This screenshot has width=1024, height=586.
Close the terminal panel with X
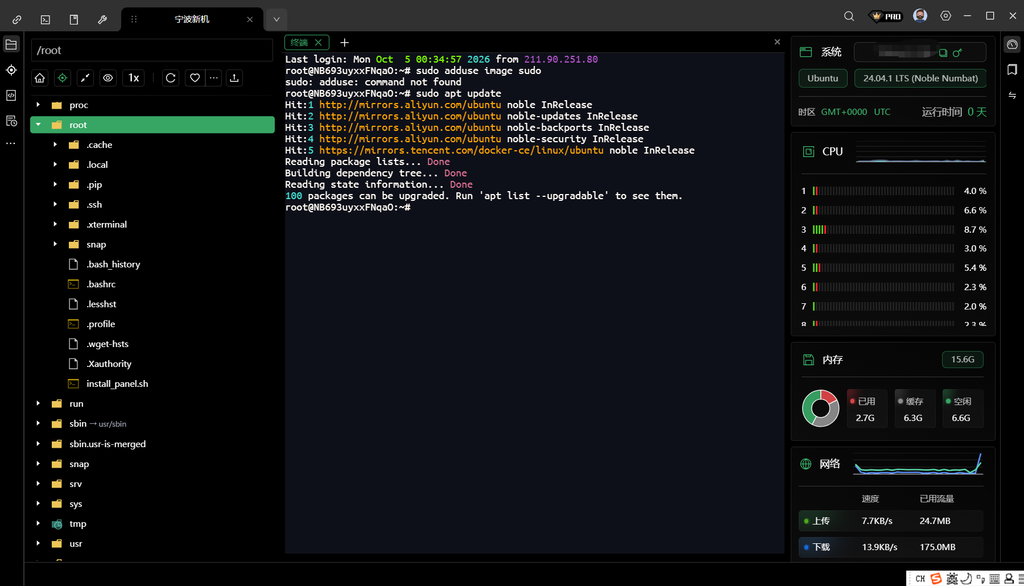point(777,42)
